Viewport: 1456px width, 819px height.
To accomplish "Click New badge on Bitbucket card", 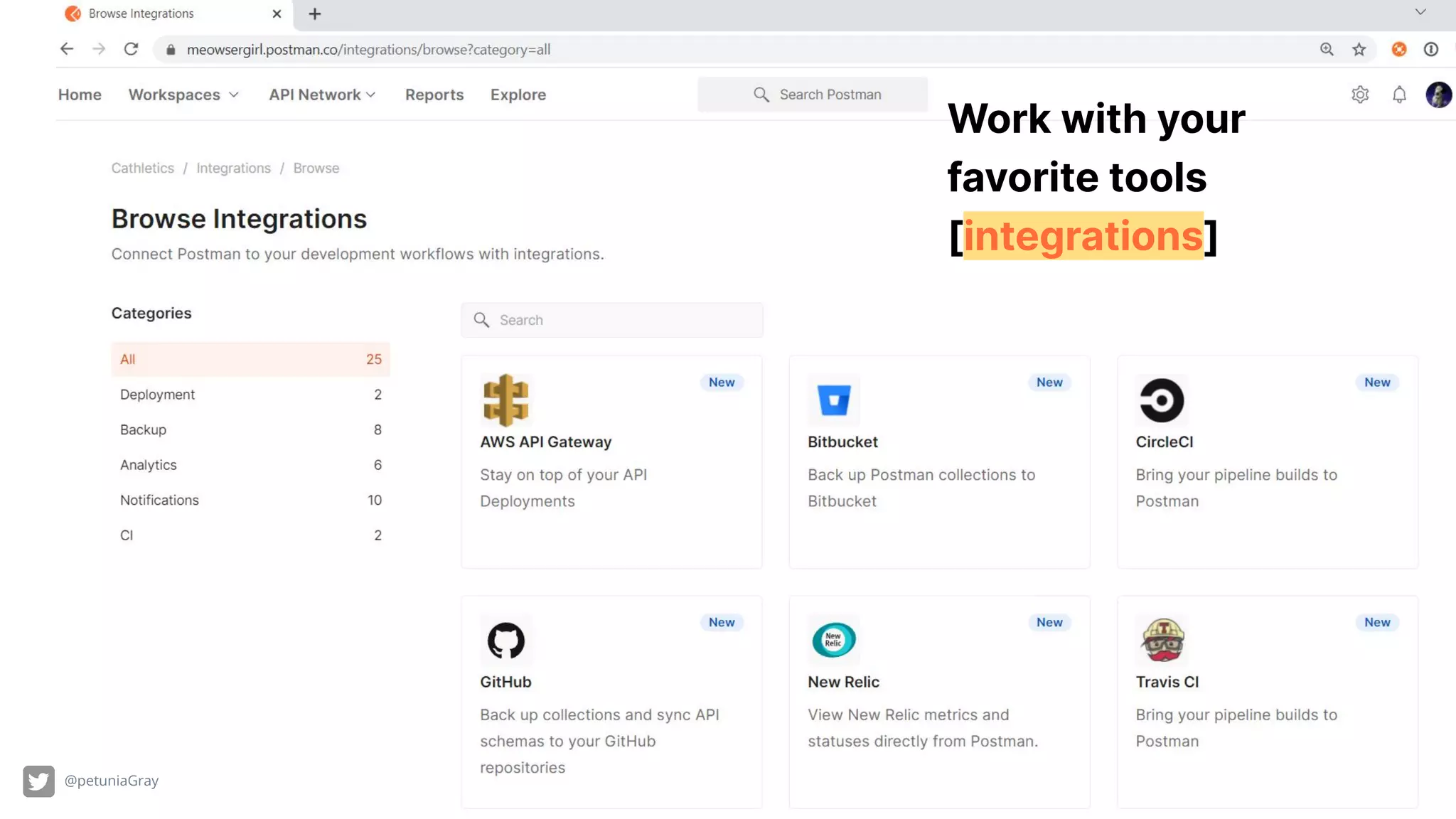I will (1049, 382).
